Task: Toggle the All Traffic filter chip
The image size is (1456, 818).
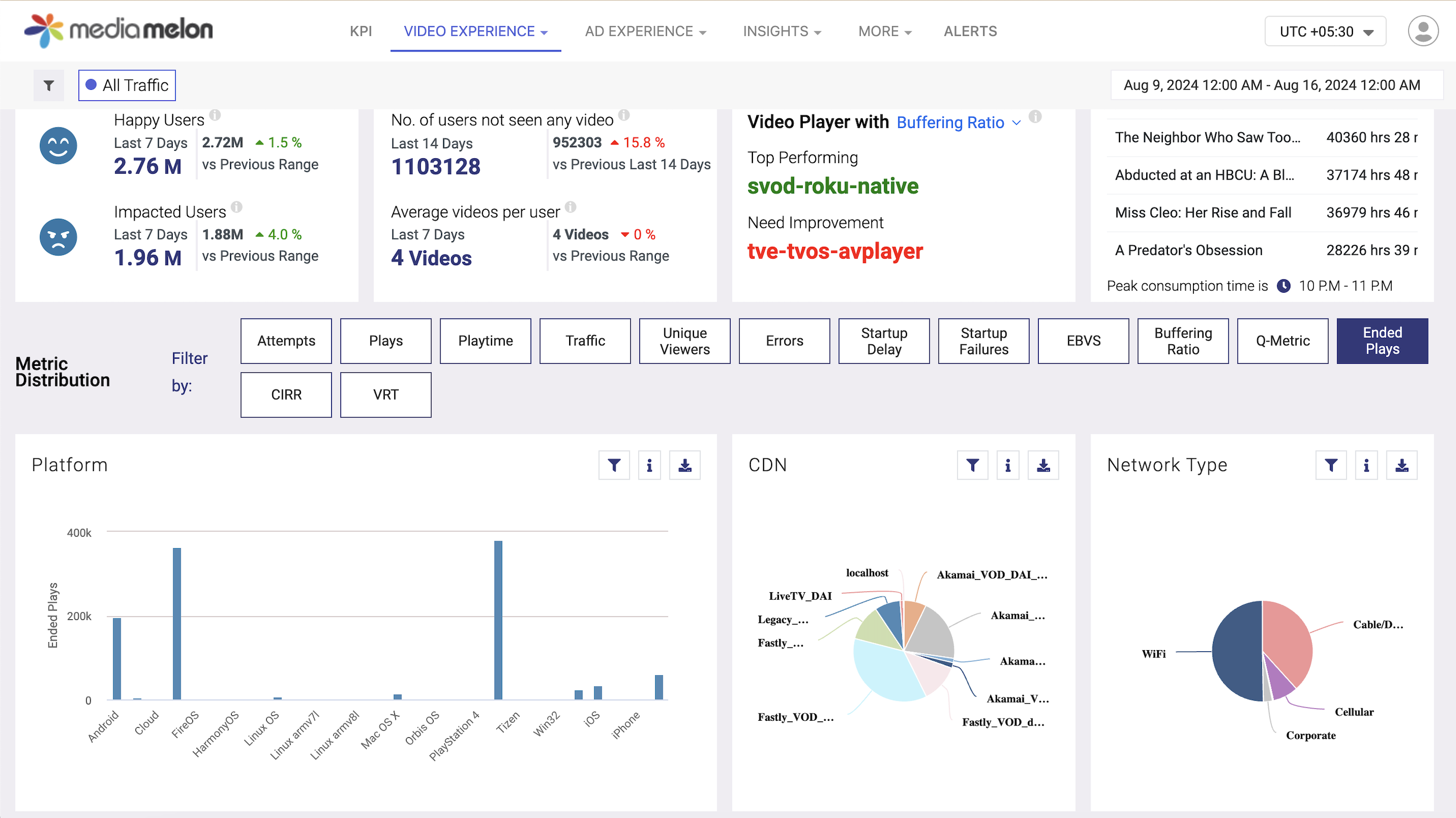Action: coord(127,86)
